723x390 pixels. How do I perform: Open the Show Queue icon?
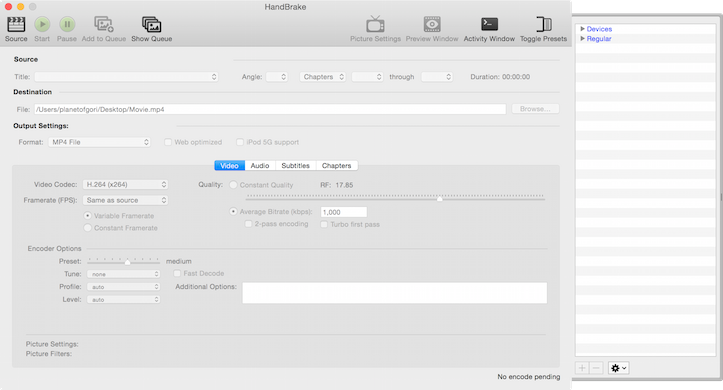point(151,24)
